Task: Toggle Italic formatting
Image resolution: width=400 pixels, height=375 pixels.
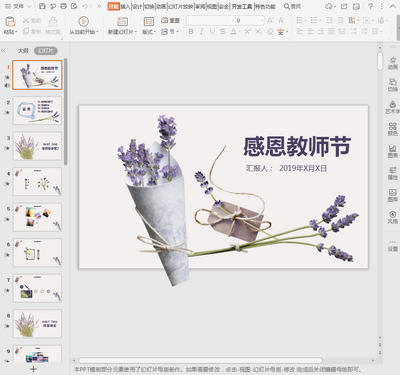Action: 201,31
